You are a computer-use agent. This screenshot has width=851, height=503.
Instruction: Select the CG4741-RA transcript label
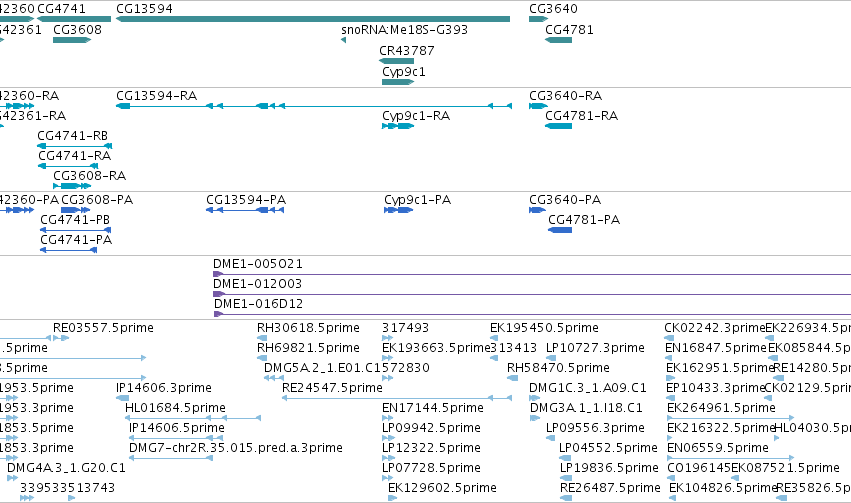point(75,156)
